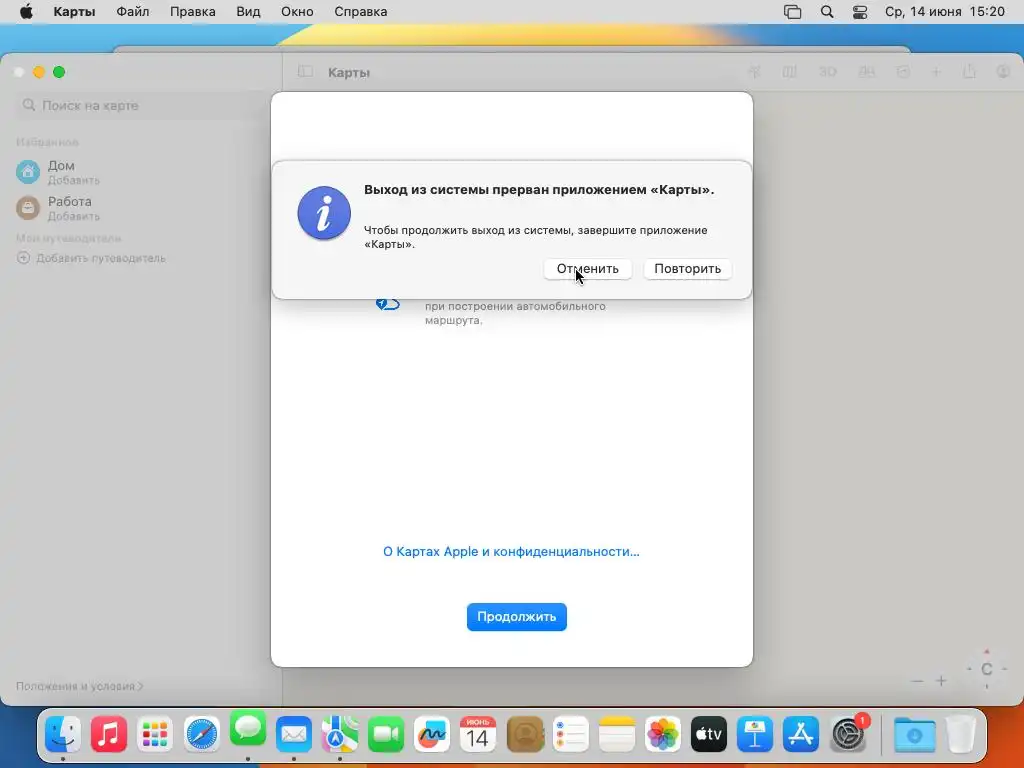The width and height of the screenshot is (1024, 768).
Task: Open О Картах Apple и конфиденциальности link
Action: tap(511, 552)
